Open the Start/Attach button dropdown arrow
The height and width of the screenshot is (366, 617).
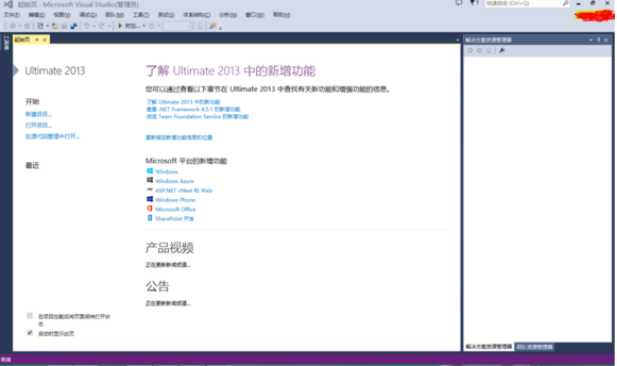(x=144, y=26)
